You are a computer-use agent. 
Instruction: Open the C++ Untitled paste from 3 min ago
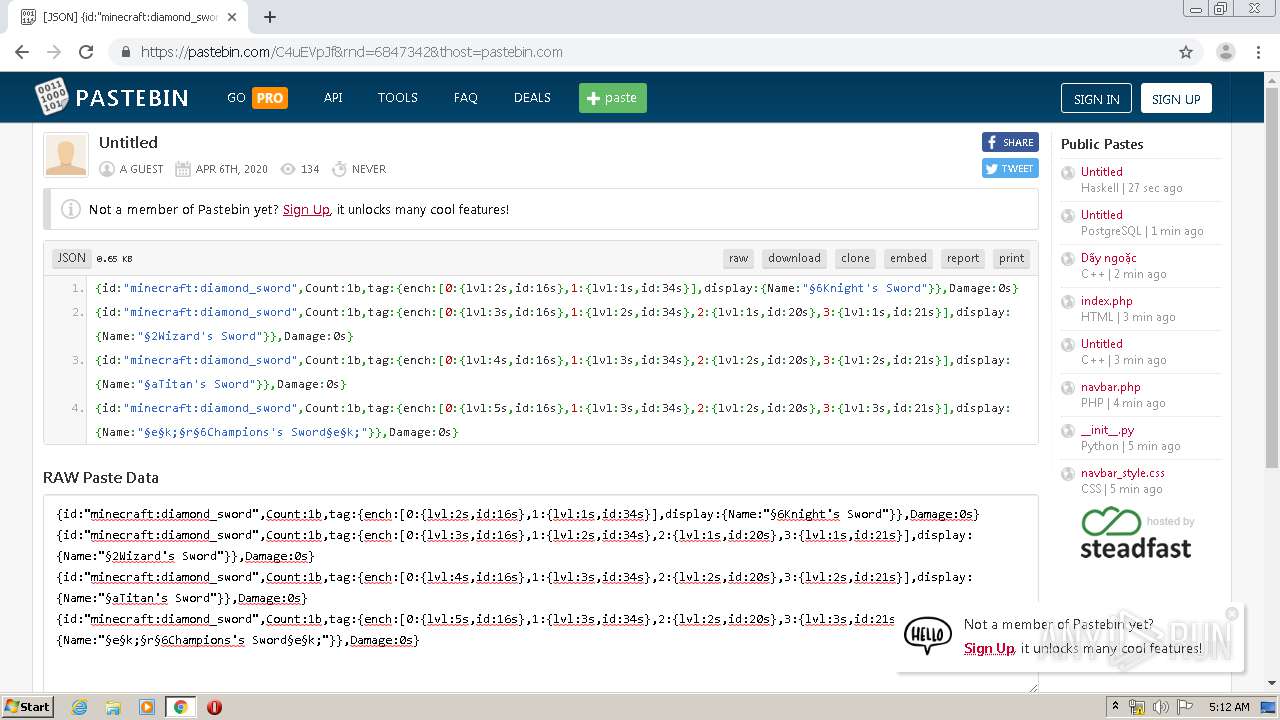pos(1101,344)
